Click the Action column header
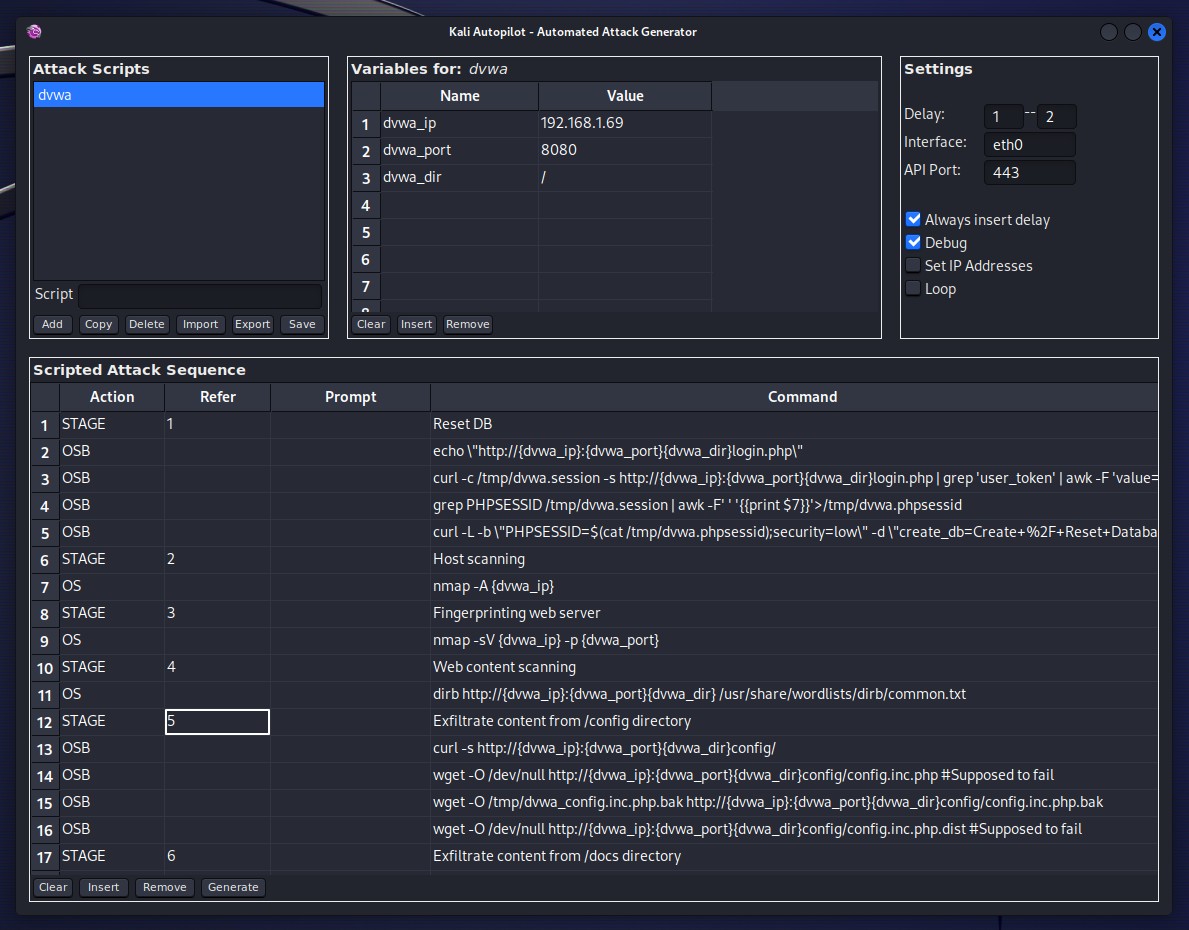1189x930 pixels. (x=112, y=397)
